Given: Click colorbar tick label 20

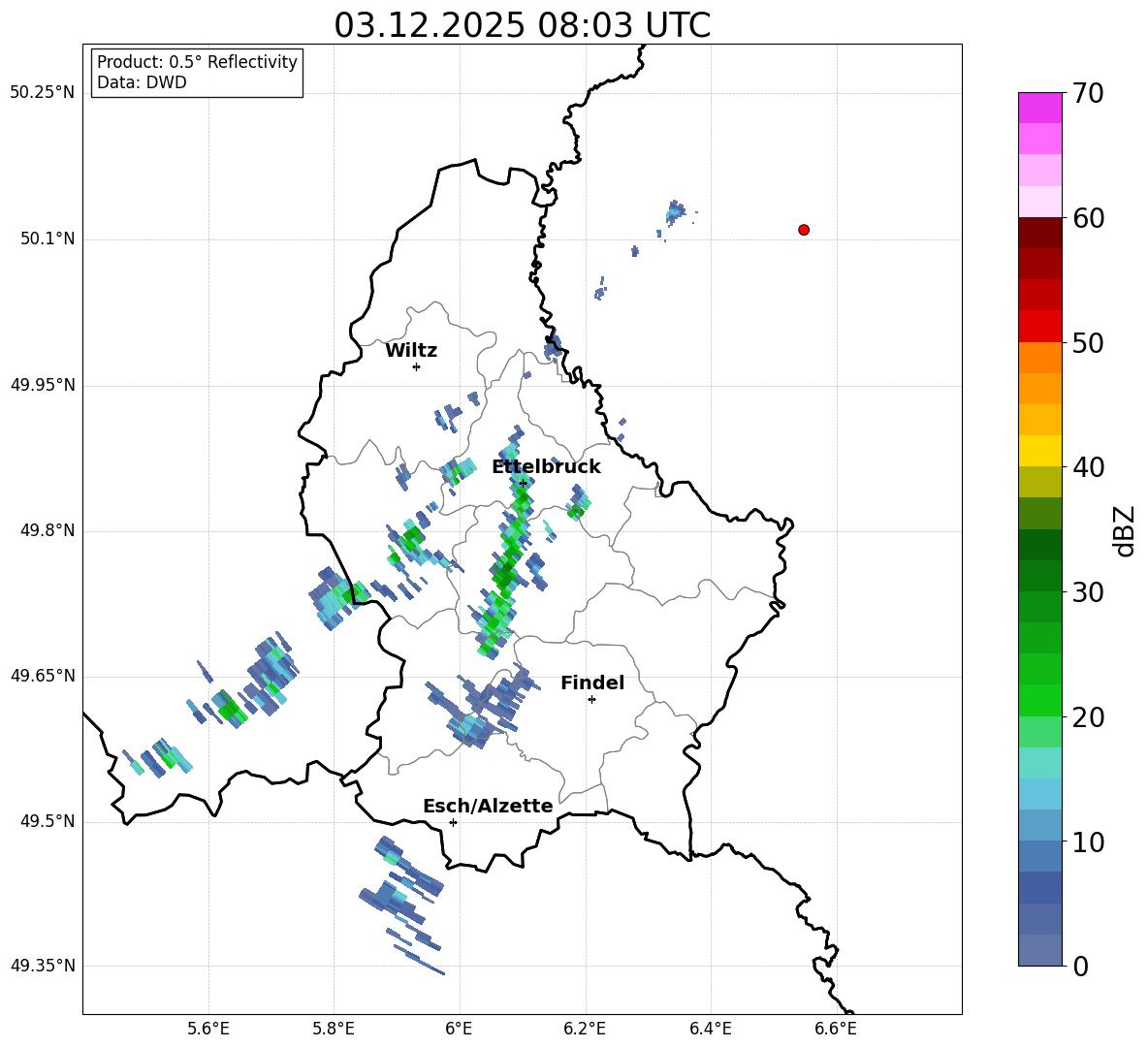Looking at the screenshot, I should click(1088, 717).
